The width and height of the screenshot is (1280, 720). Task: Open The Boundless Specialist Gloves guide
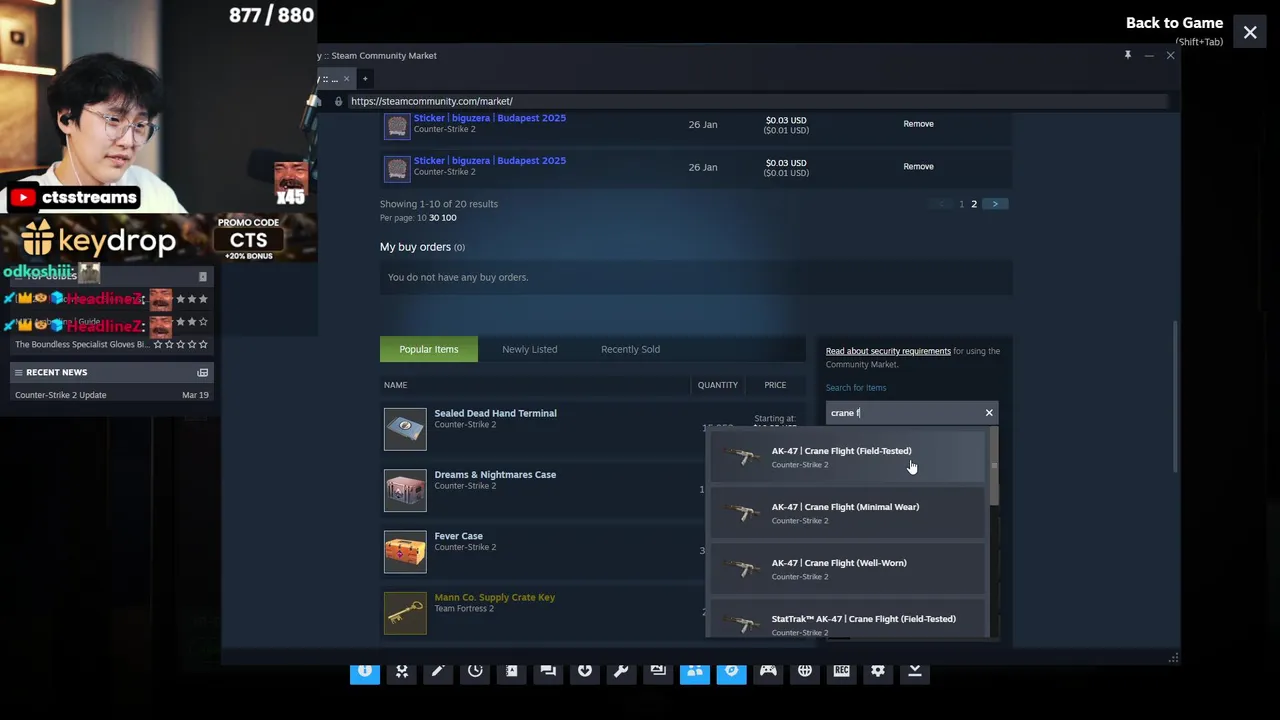tap(82, 345)
